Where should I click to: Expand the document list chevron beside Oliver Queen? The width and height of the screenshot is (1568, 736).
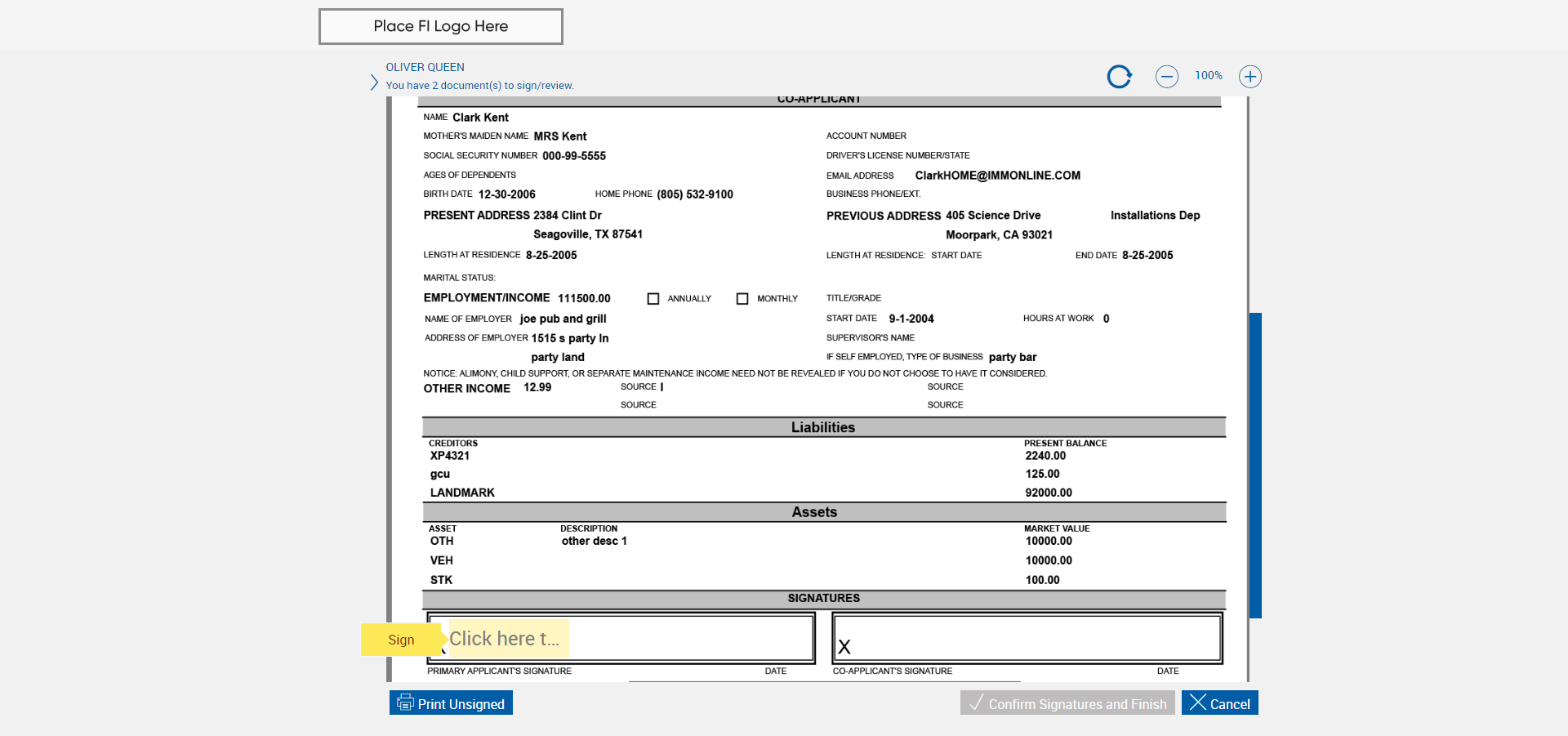point(374,83)
